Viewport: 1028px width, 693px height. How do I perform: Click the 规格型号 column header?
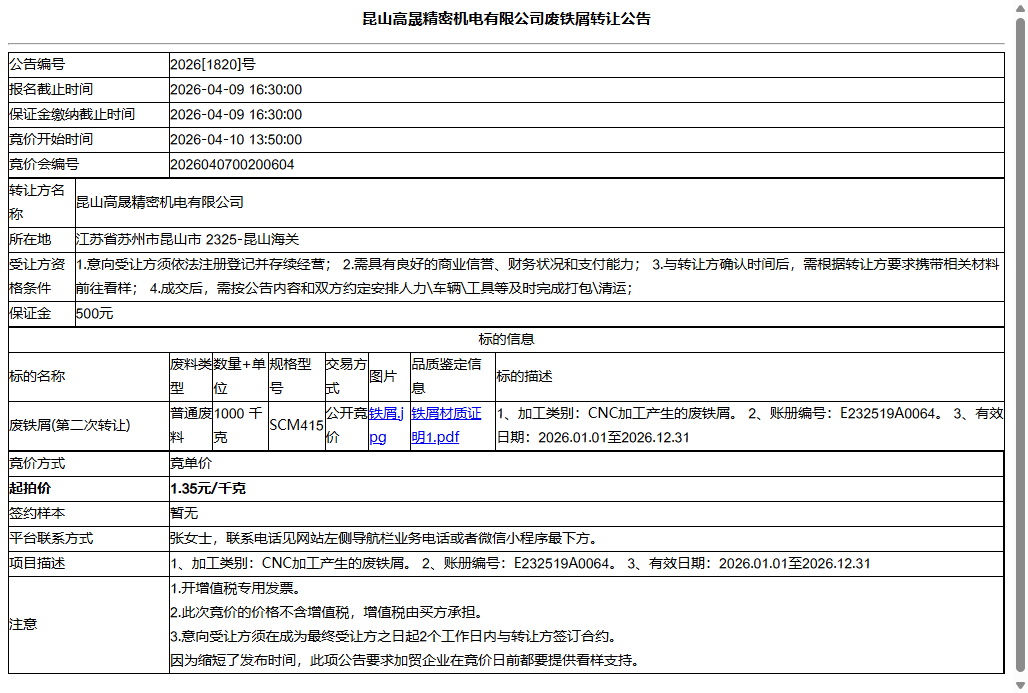point(296,376)
